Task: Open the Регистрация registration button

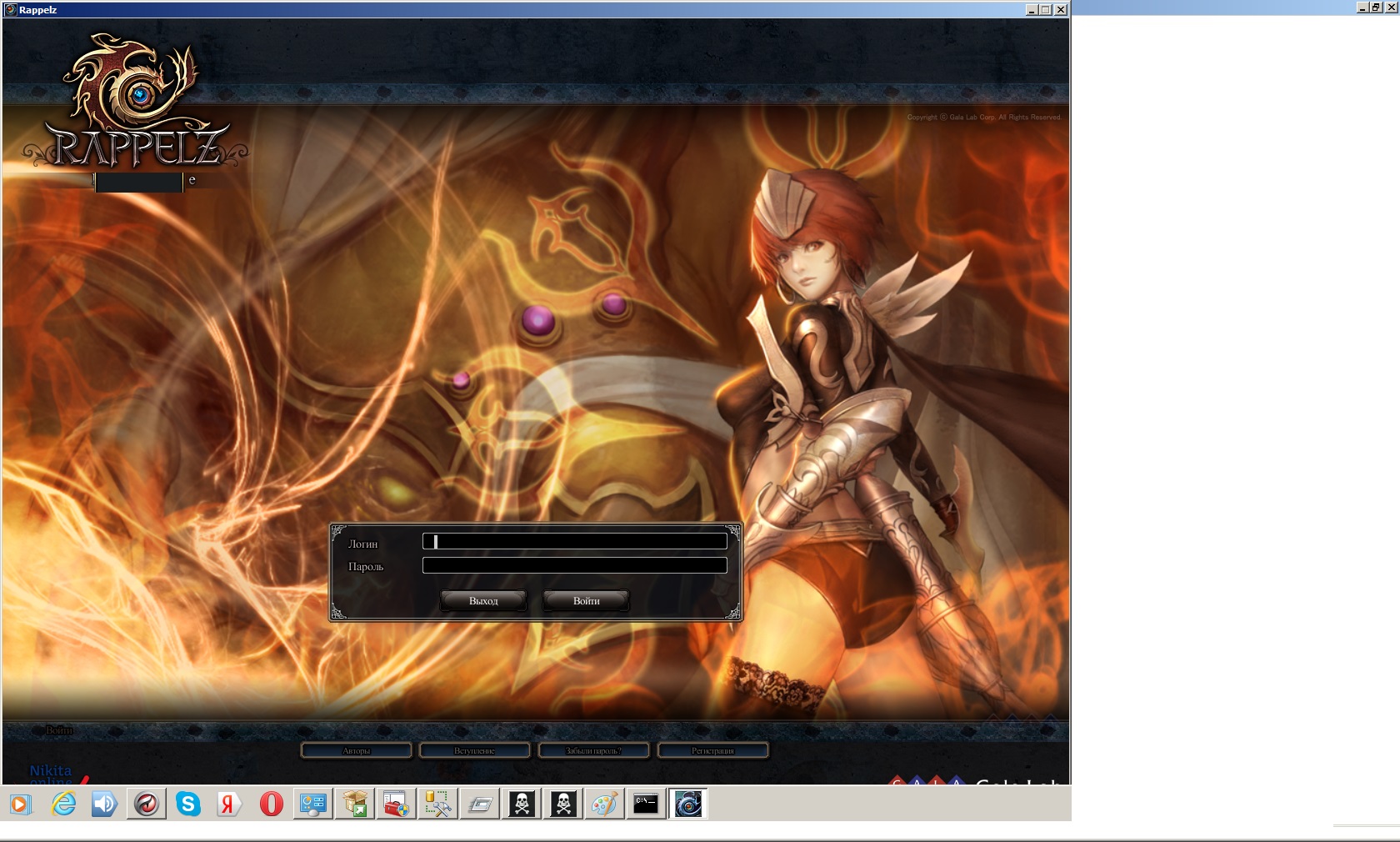Action: coord(712,750)
